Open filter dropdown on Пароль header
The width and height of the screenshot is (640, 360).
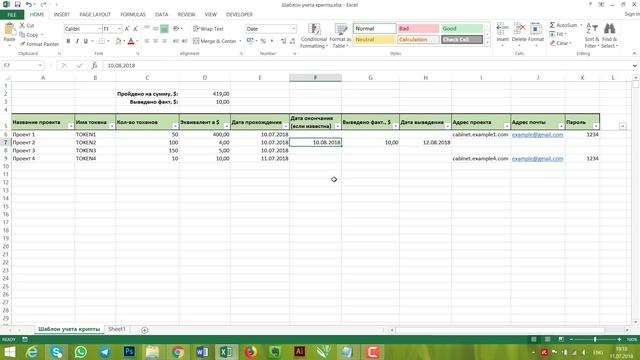click(596, 127)
